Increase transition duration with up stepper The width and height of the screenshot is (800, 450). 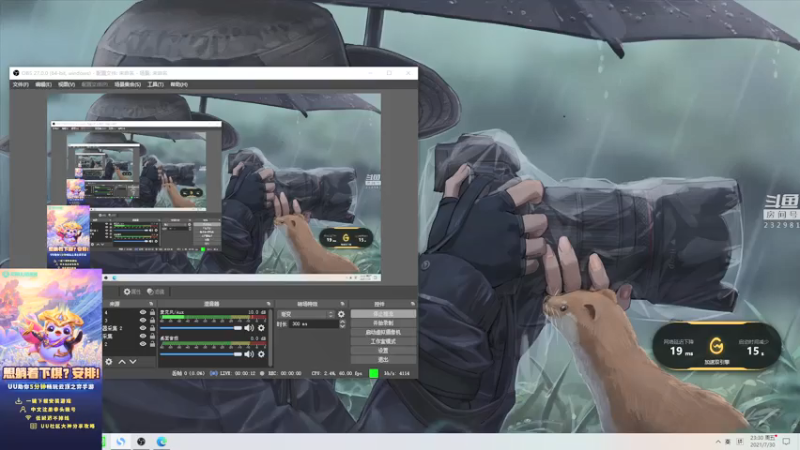(x=342, y=322)
